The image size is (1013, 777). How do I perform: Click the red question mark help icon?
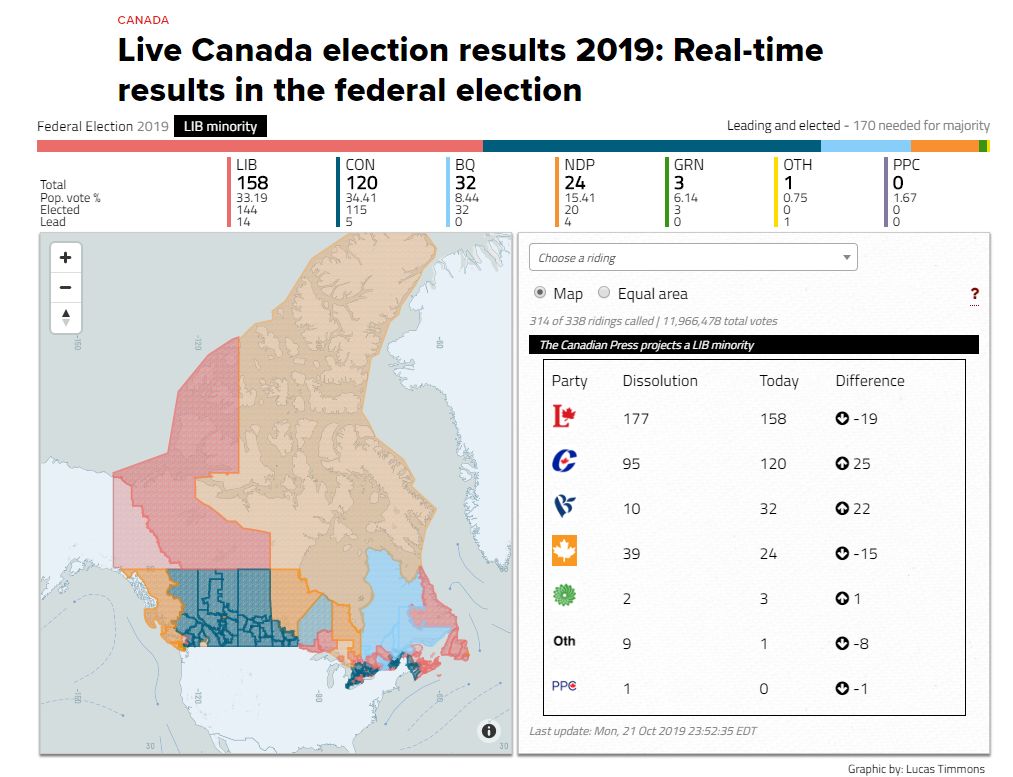point(974,294)
